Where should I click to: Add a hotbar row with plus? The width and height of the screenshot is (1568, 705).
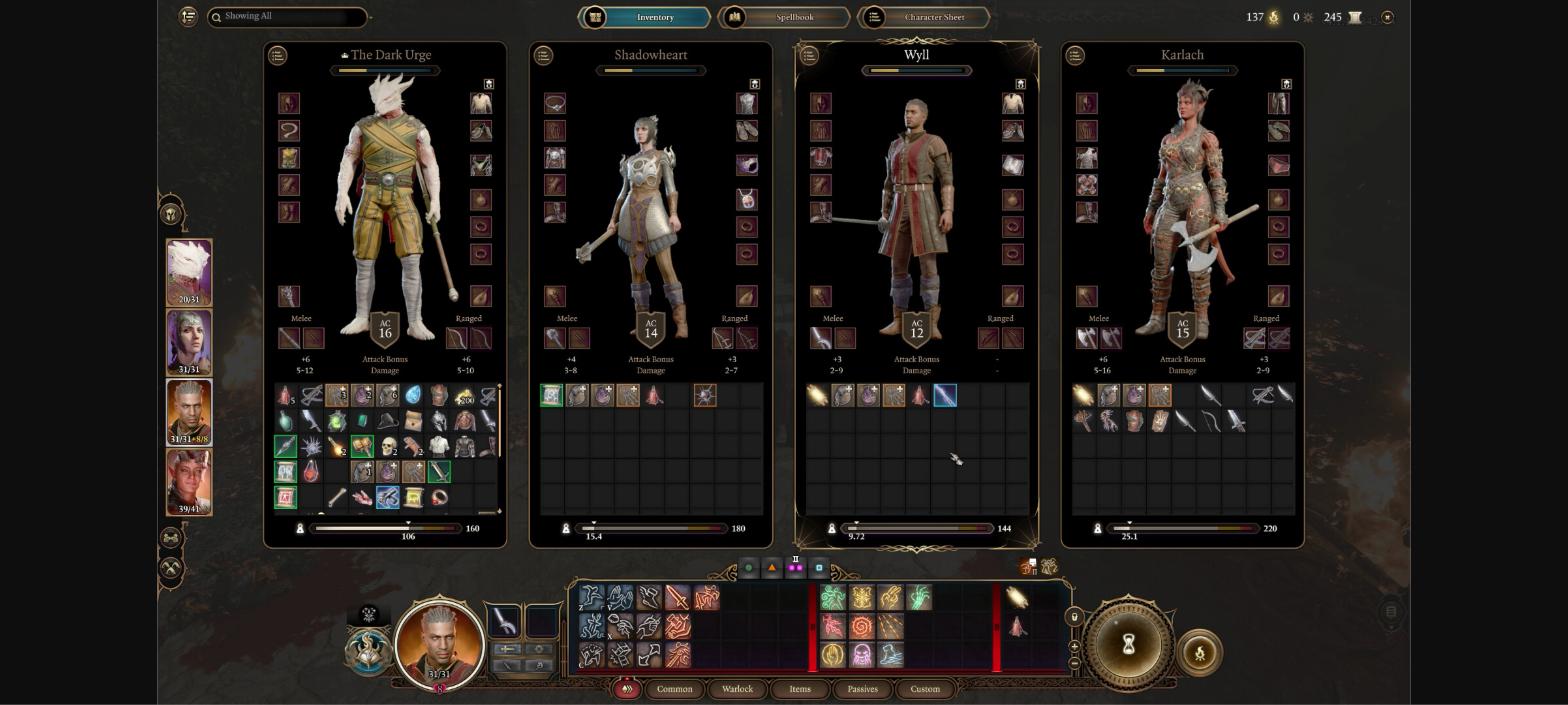click(x=1074, y=647)
